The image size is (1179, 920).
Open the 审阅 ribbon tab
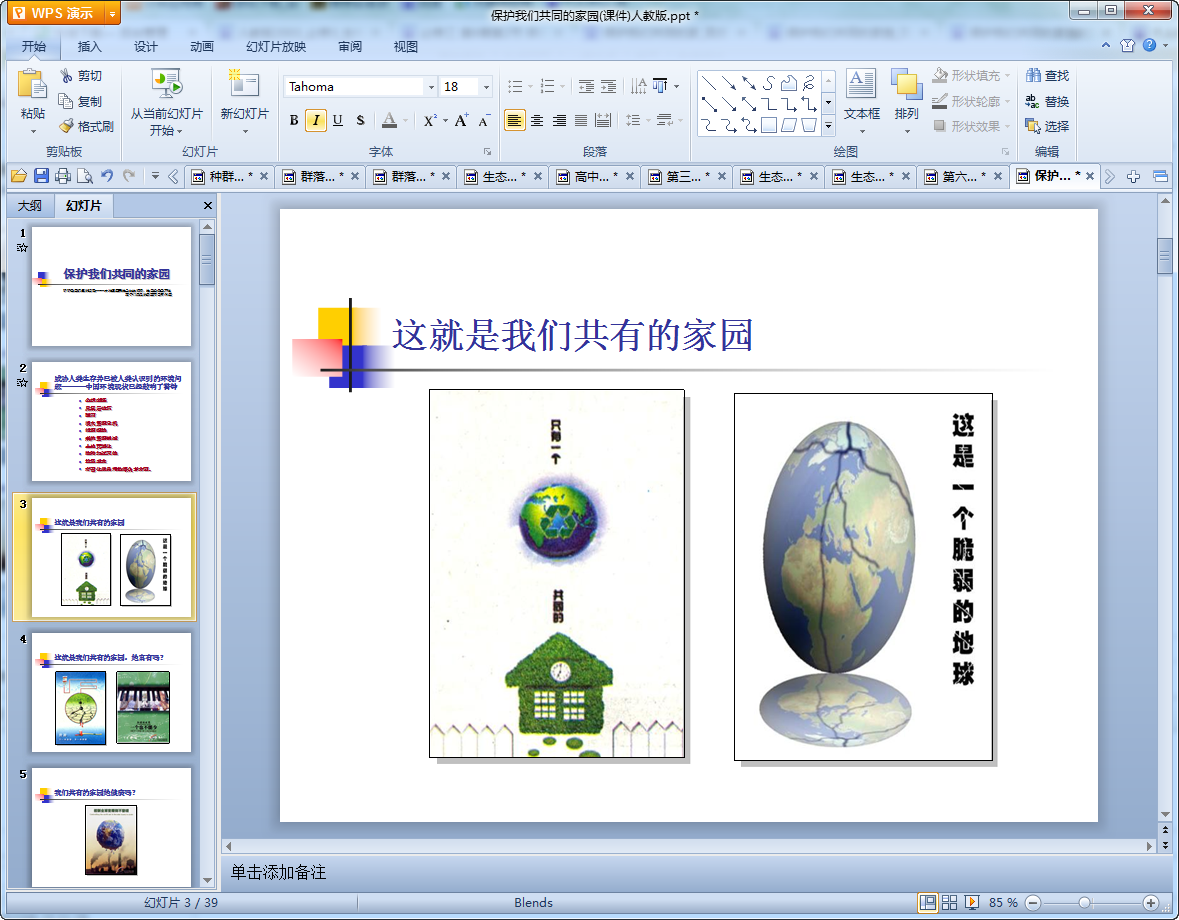[350, 47]
